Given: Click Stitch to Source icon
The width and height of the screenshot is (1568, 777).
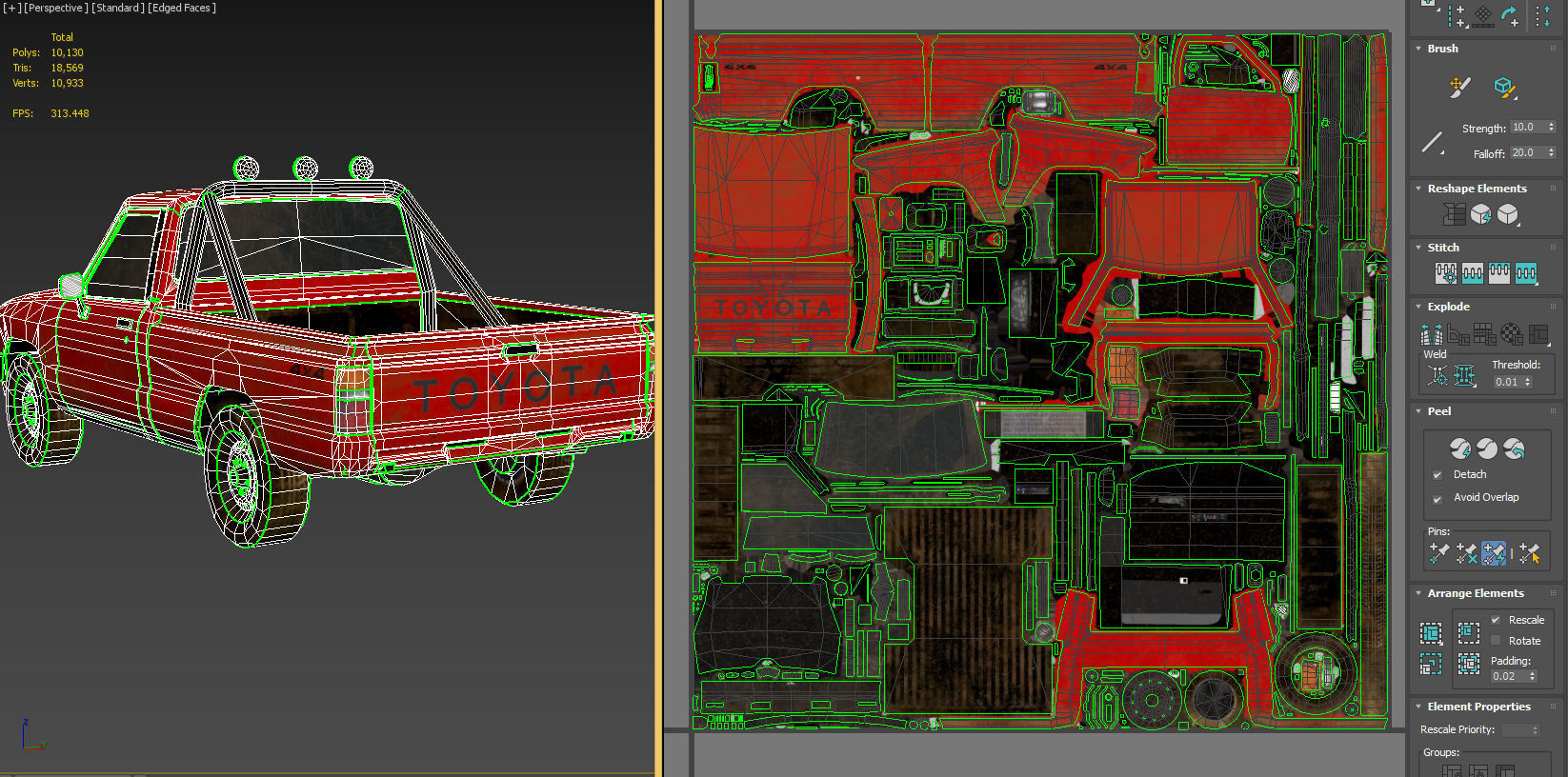Looking at the screenshot, I should pyautogui.click(x=1499, y=274).
